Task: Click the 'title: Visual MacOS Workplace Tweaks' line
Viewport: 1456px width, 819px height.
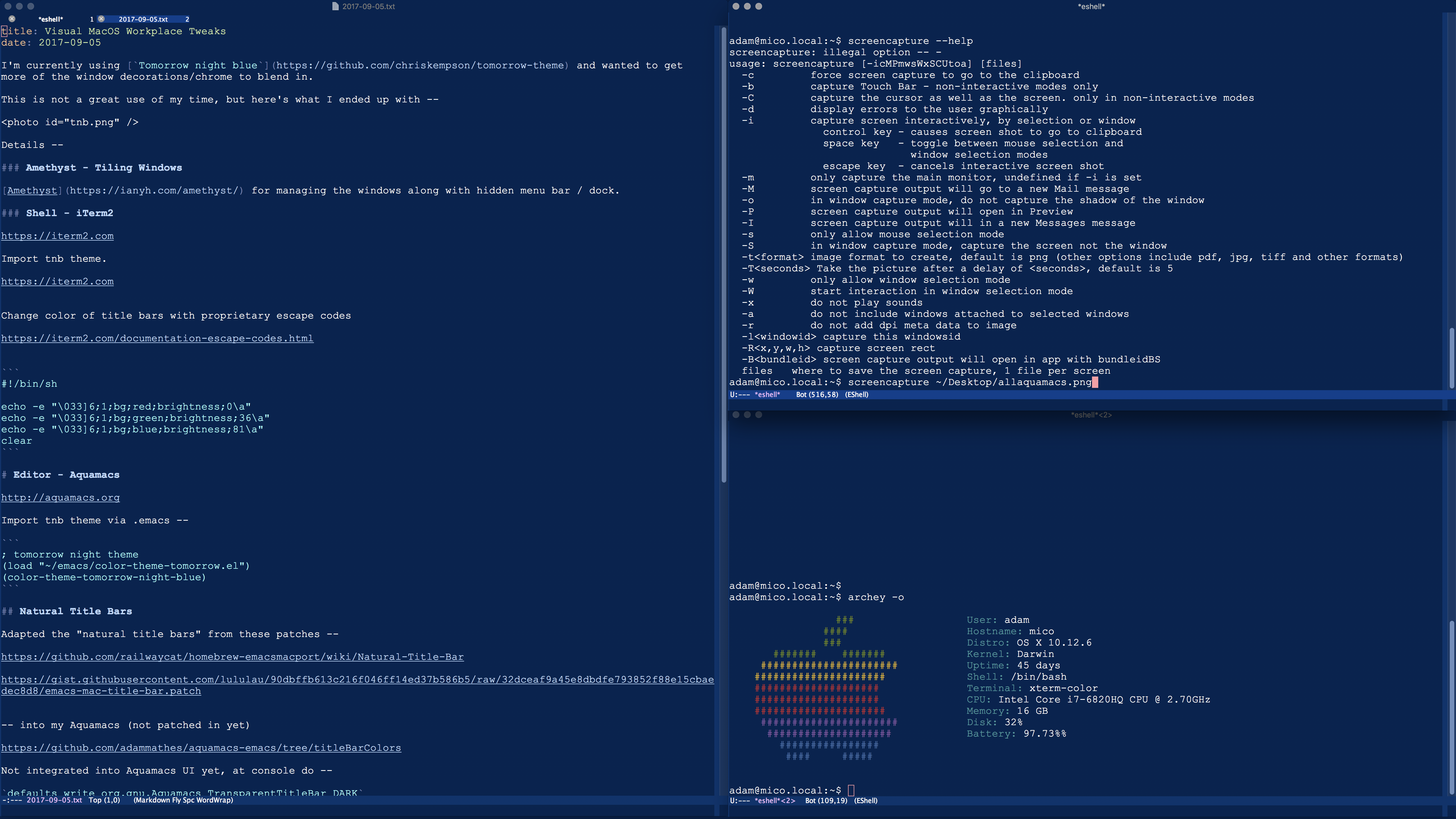Action: (114, 31)
